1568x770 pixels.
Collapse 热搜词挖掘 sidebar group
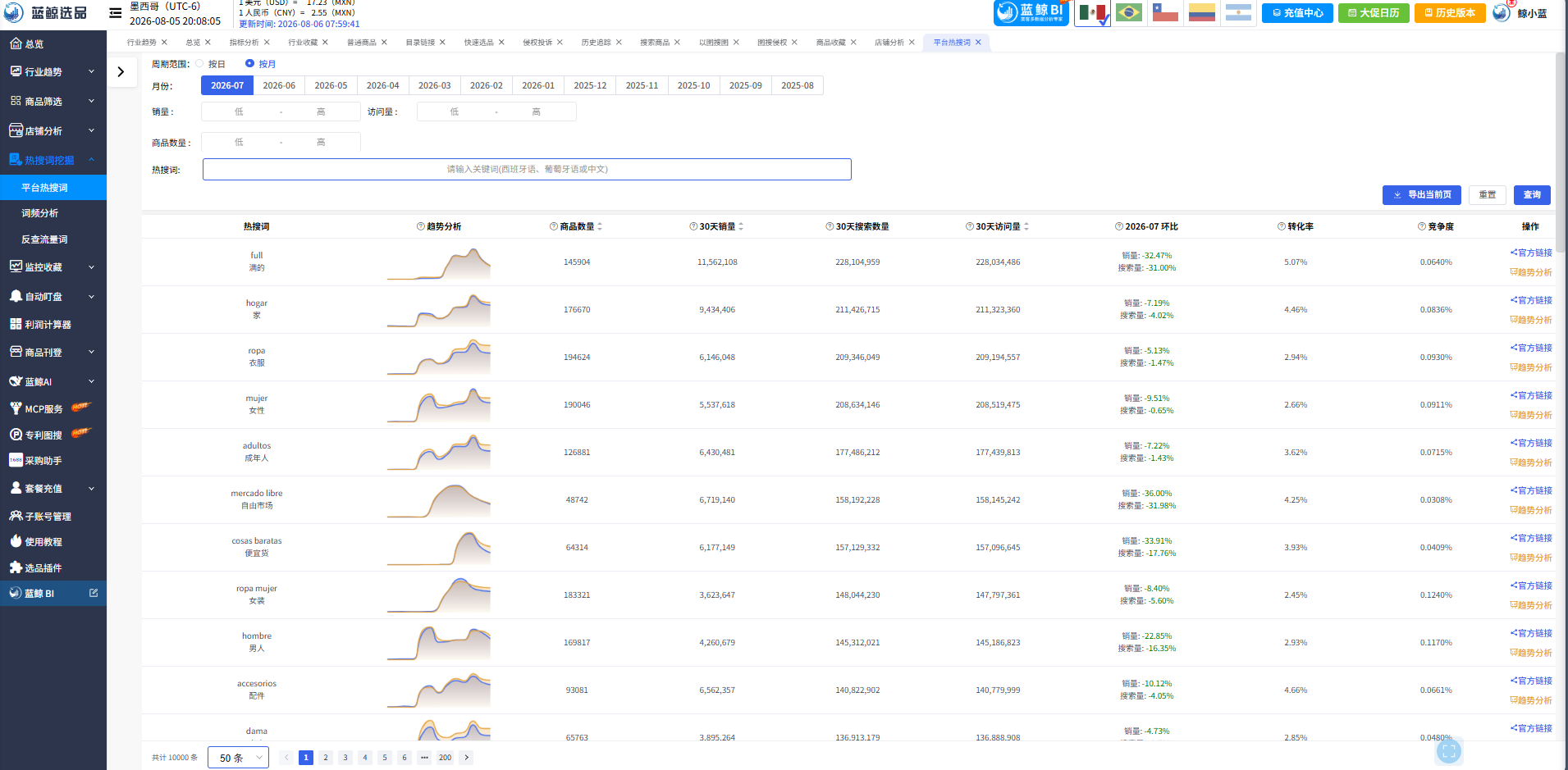(53, 161)
